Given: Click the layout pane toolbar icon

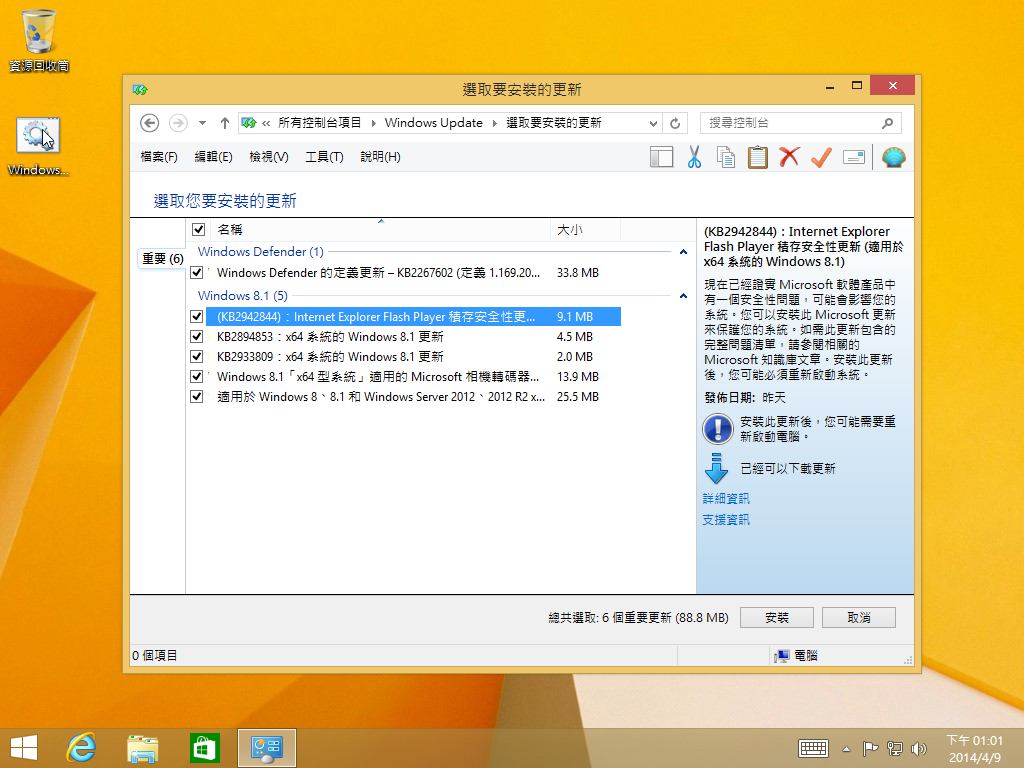Looking at the screenshot, I should tap(661, 157).
